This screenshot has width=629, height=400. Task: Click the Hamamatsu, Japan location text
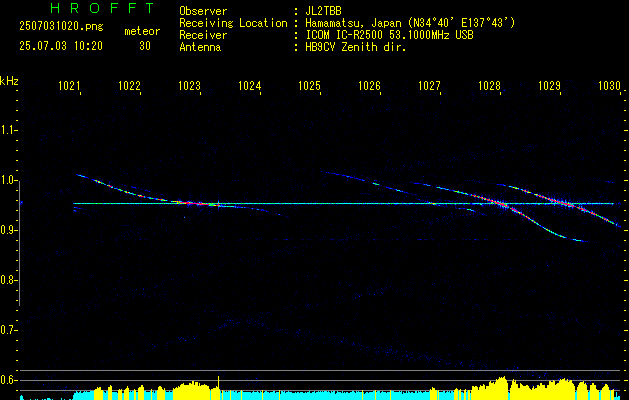click(410, 23)
